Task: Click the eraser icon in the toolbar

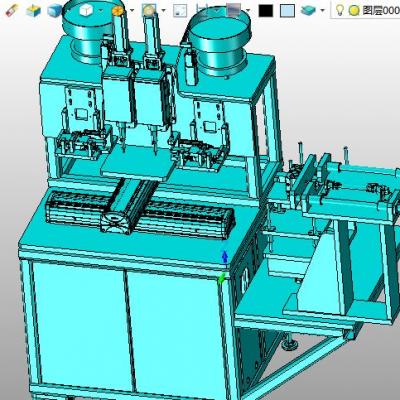Action: pos(12,10)
